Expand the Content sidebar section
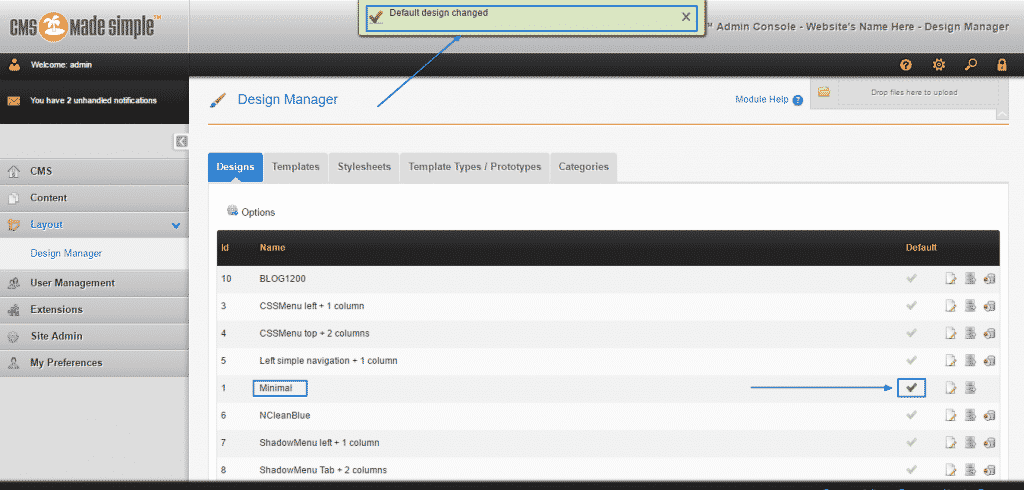1024x490 pixels. point(94,198)
